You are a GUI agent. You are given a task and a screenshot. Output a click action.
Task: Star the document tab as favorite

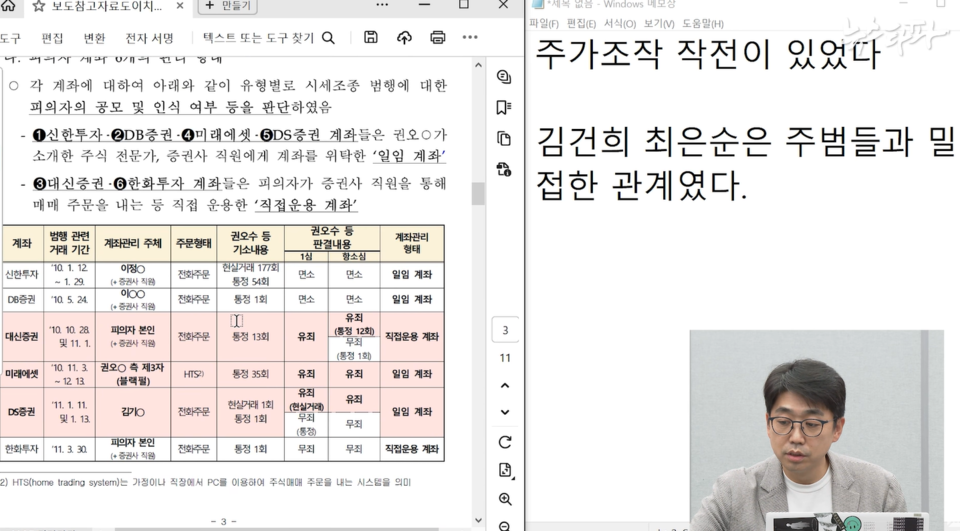pos(38,6)
